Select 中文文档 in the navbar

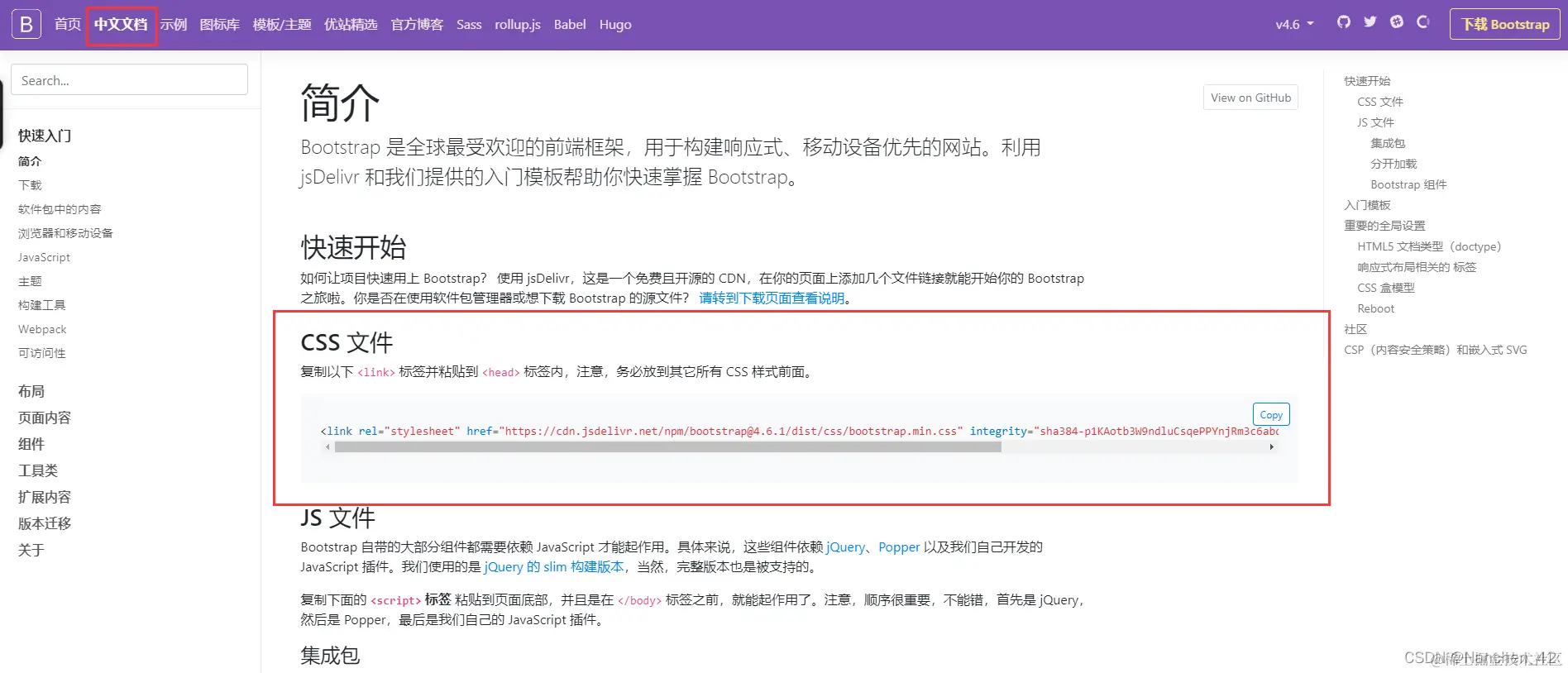click(x=121, y=25)
